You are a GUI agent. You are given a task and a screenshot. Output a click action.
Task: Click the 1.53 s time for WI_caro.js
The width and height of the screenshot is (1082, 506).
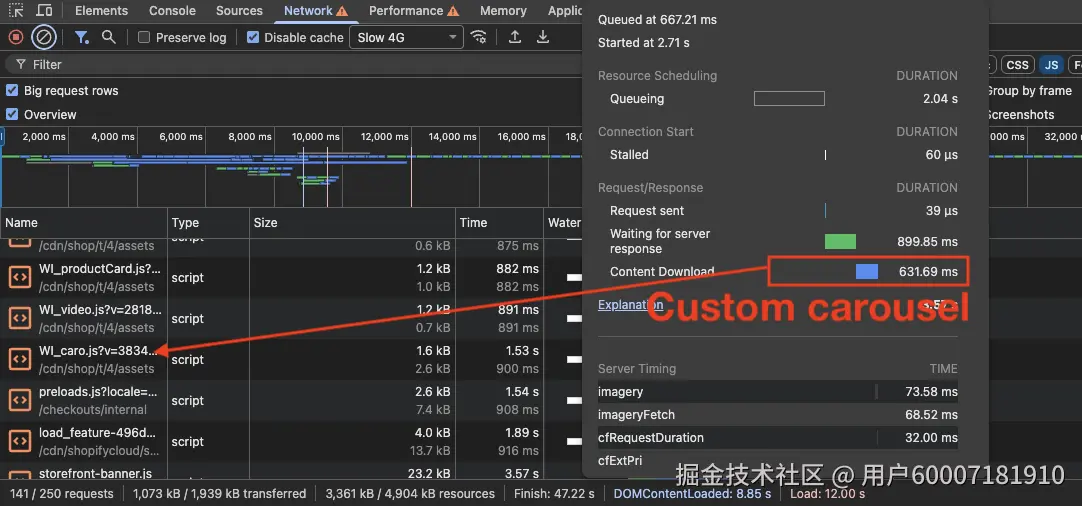tap(522, 351)
